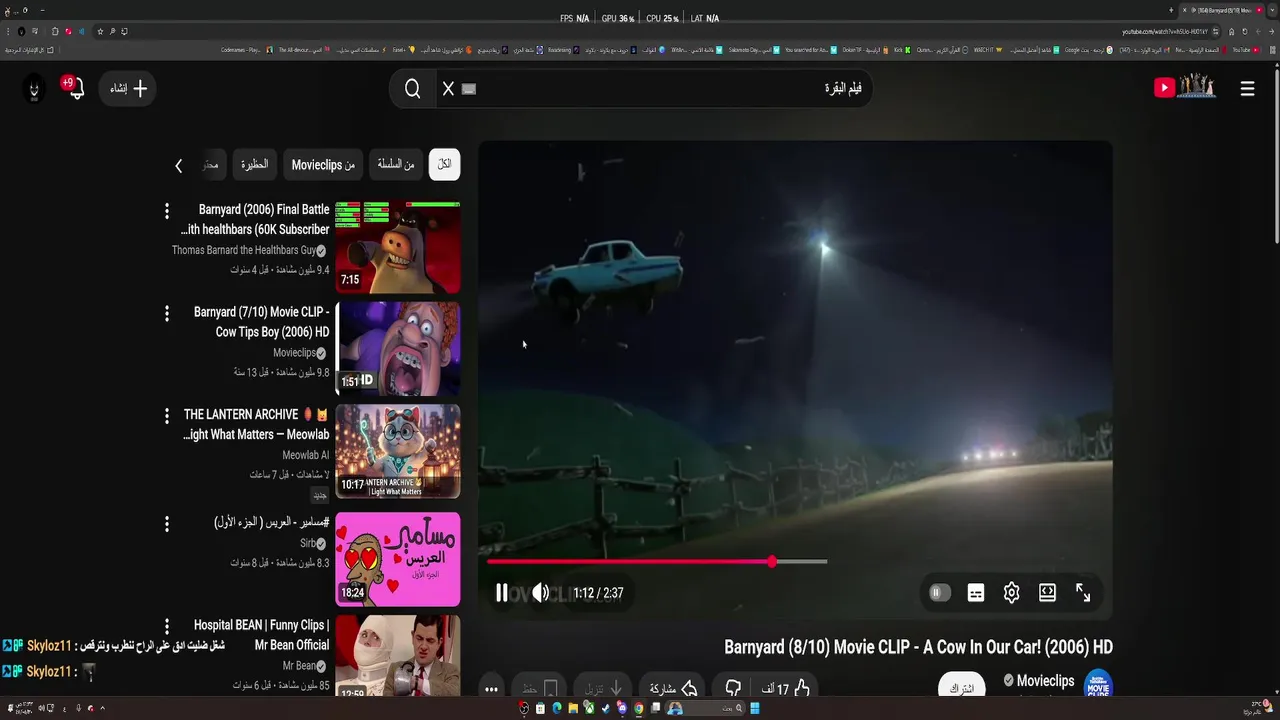
Task: Open File Explorer from the taskbar
Action: [573, 708]
